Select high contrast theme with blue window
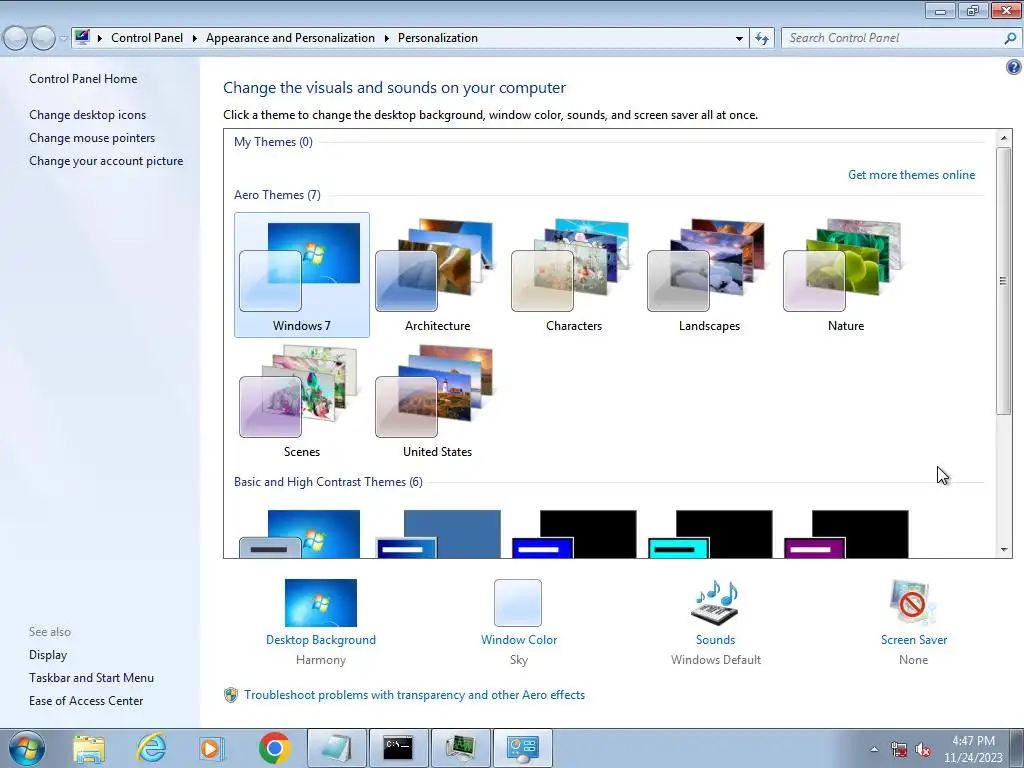The height and width of the screenshot is (768, 1024). pos(575,534)
